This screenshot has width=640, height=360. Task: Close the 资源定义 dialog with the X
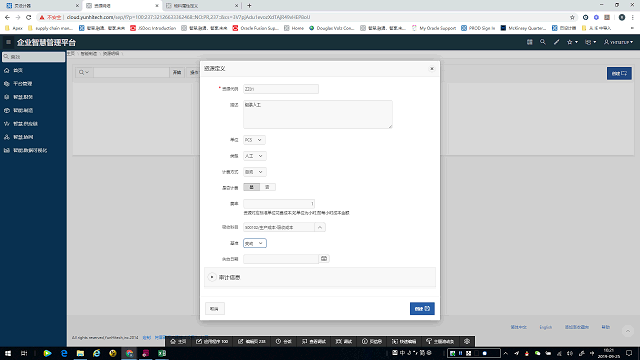(432, 69)
